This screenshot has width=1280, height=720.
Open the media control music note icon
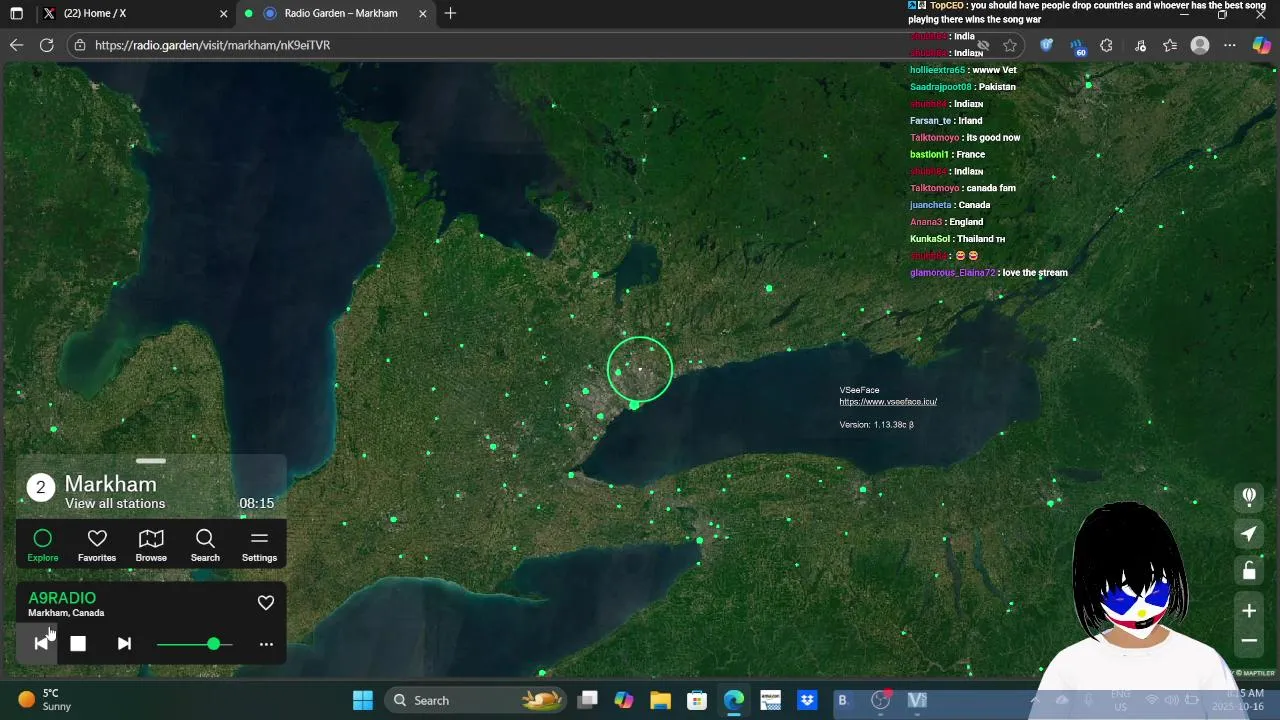[x=1140, y=45]
